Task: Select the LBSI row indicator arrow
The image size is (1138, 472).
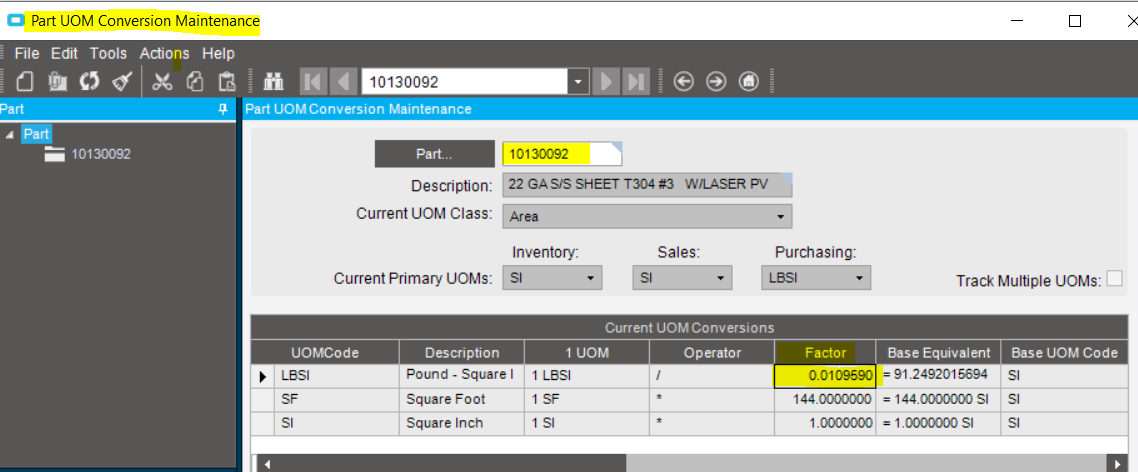Action: (262, 376)
